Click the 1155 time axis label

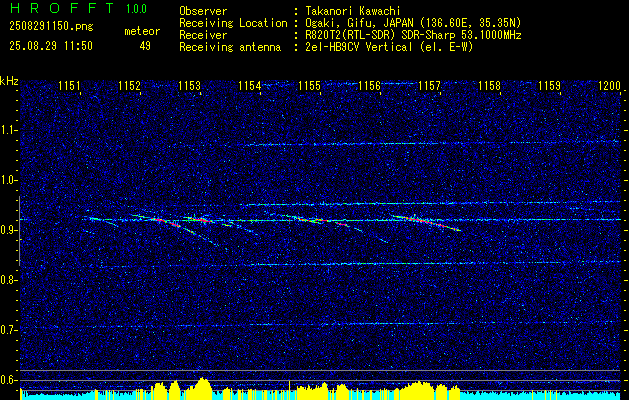point(310,86)
